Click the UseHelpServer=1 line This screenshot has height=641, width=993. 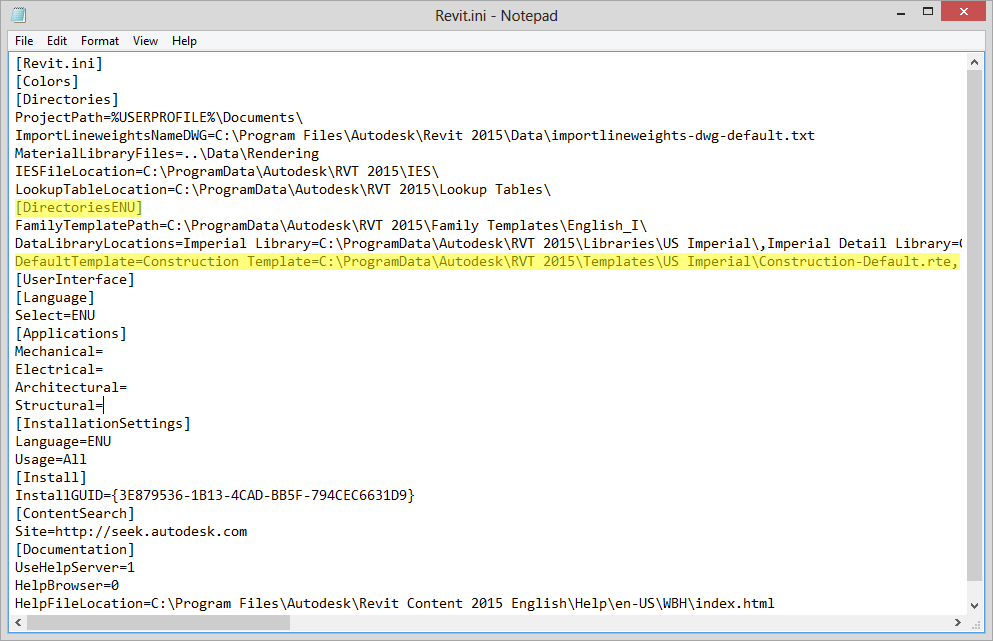(75, 568)
